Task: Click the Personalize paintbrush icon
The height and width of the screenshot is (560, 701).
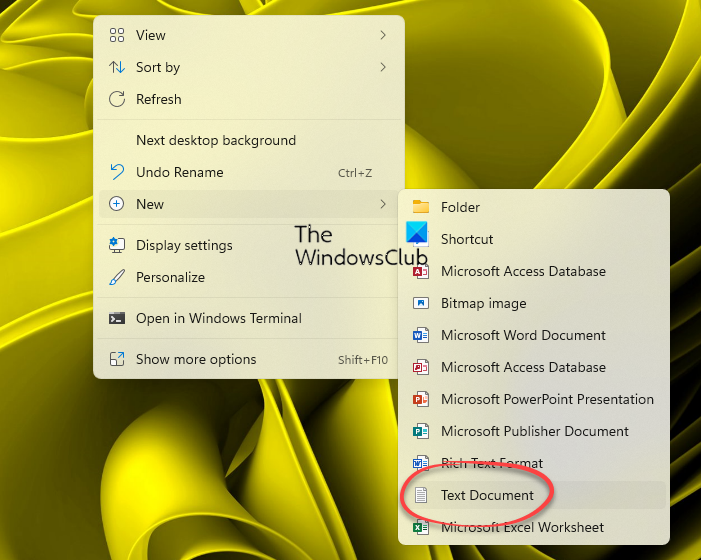Action: pos(117,277)
